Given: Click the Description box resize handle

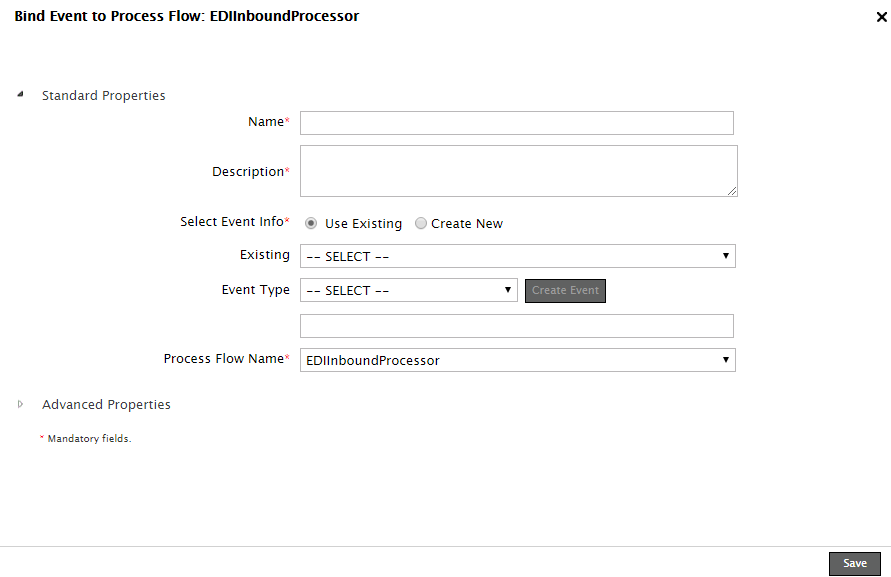Looking at the screenshot, I should 732,191.
